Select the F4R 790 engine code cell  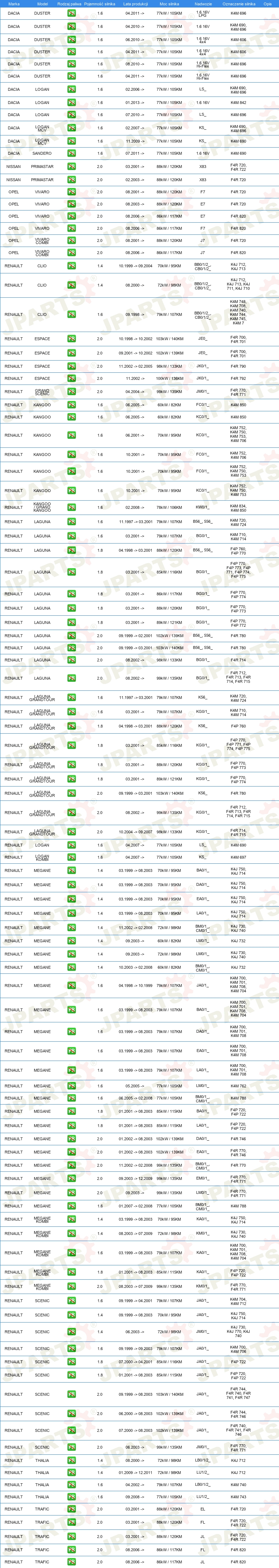(x=238, y=366)
